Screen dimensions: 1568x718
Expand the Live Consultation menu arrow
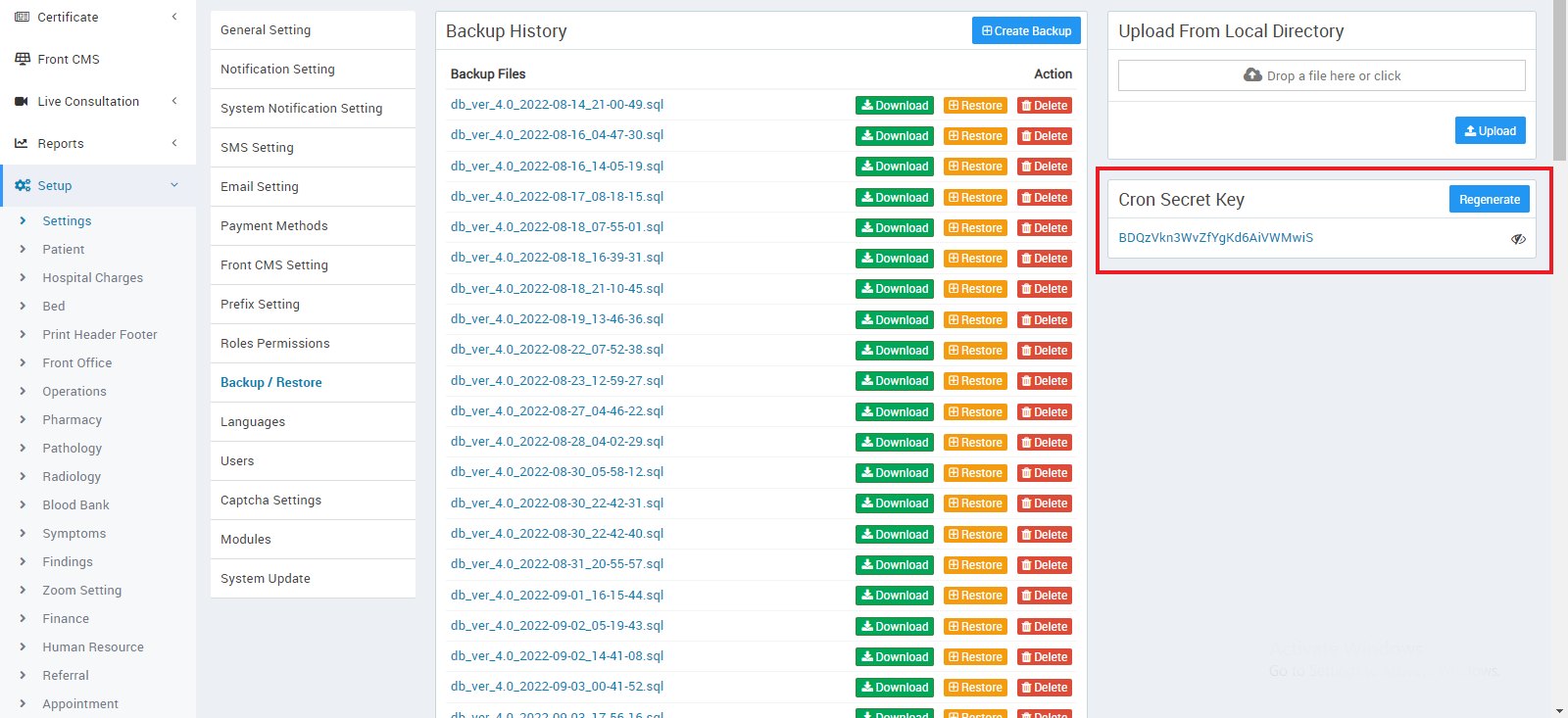pos(174,101)
